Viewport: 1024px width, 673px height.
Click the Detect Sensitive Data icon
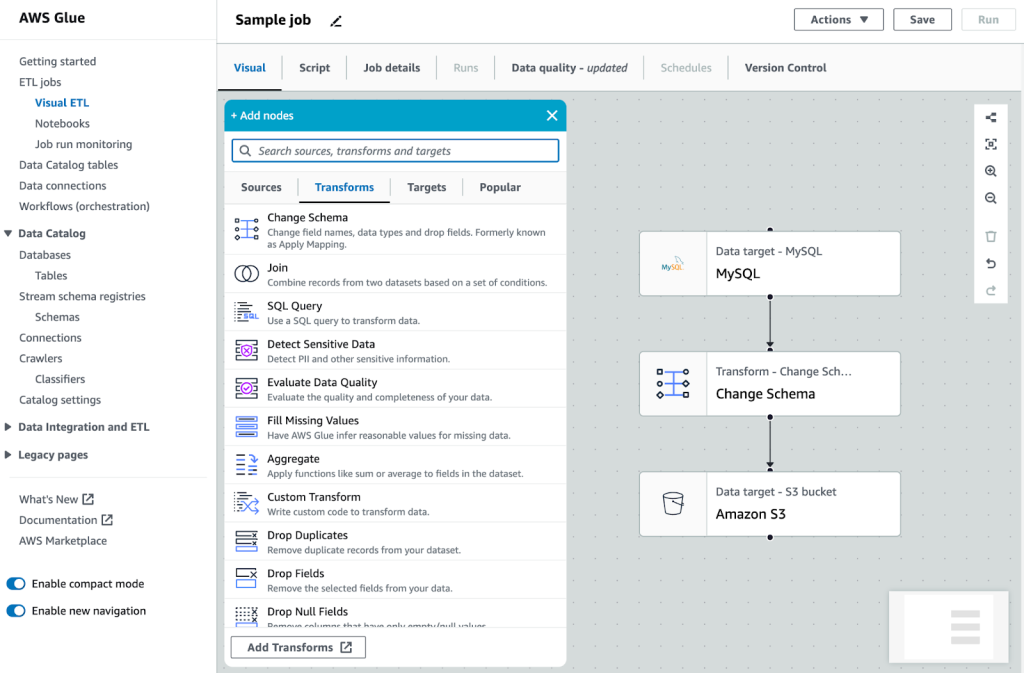point(246,351)
